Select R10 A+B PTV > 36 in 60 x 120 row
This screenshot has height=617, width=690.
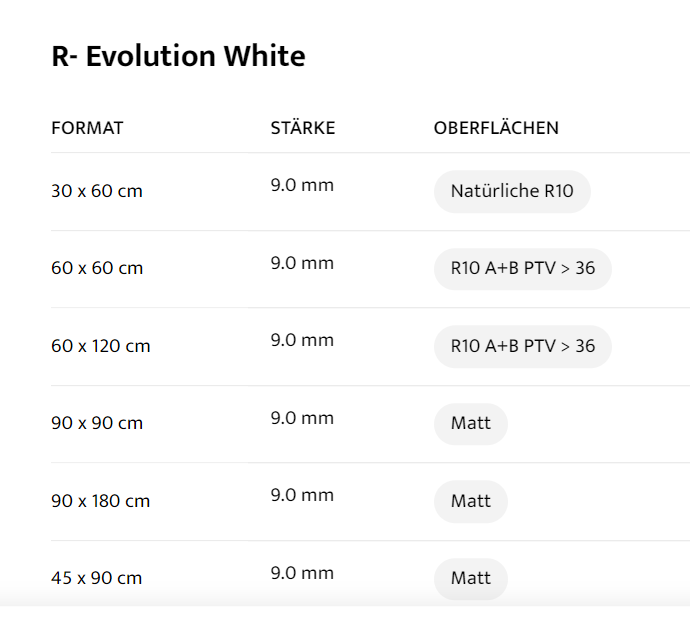522,346
